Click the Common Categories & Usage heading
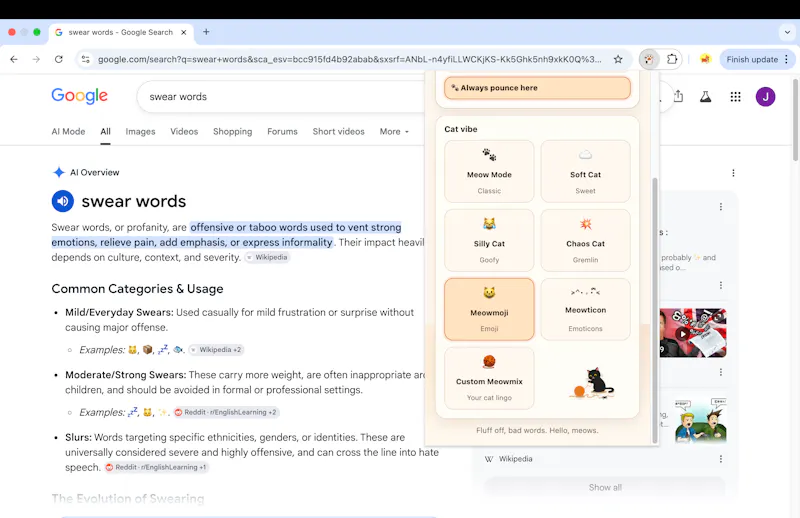The image size is (800, 518). click(137, 289)
